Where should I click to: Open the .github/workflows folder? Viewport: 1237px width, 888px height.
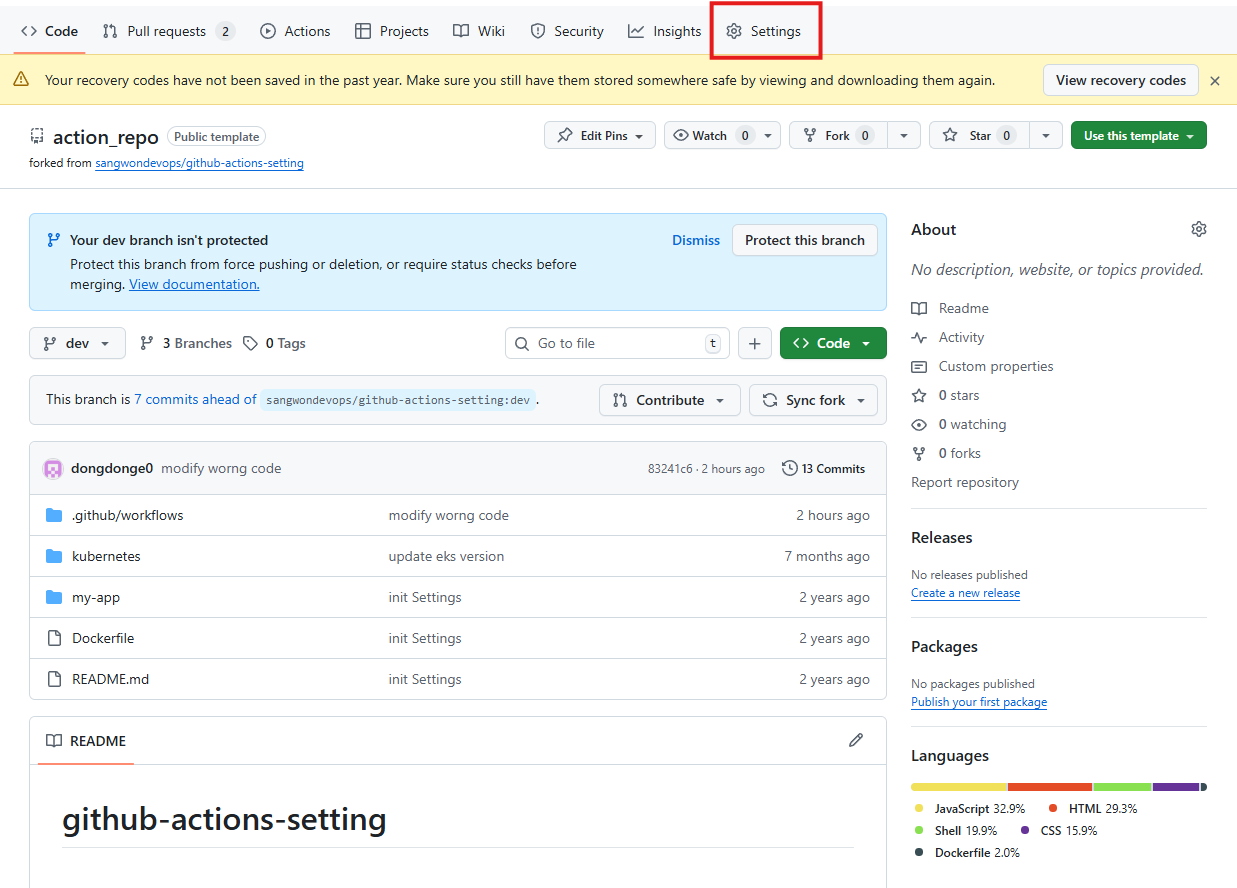[128, 515]
